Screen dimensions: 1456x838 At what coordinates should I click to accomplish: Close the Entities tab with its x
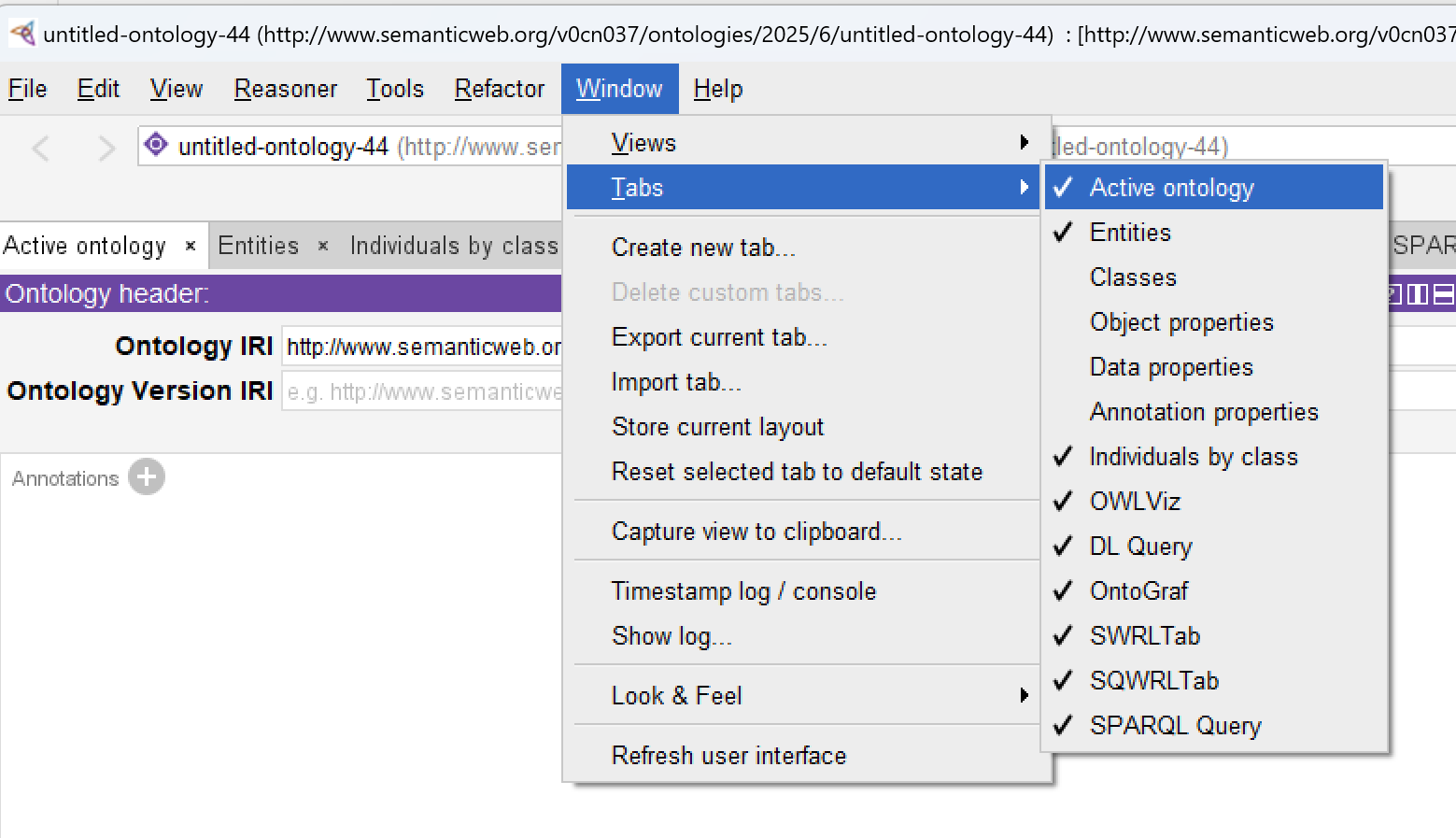(x=323, y=246)
